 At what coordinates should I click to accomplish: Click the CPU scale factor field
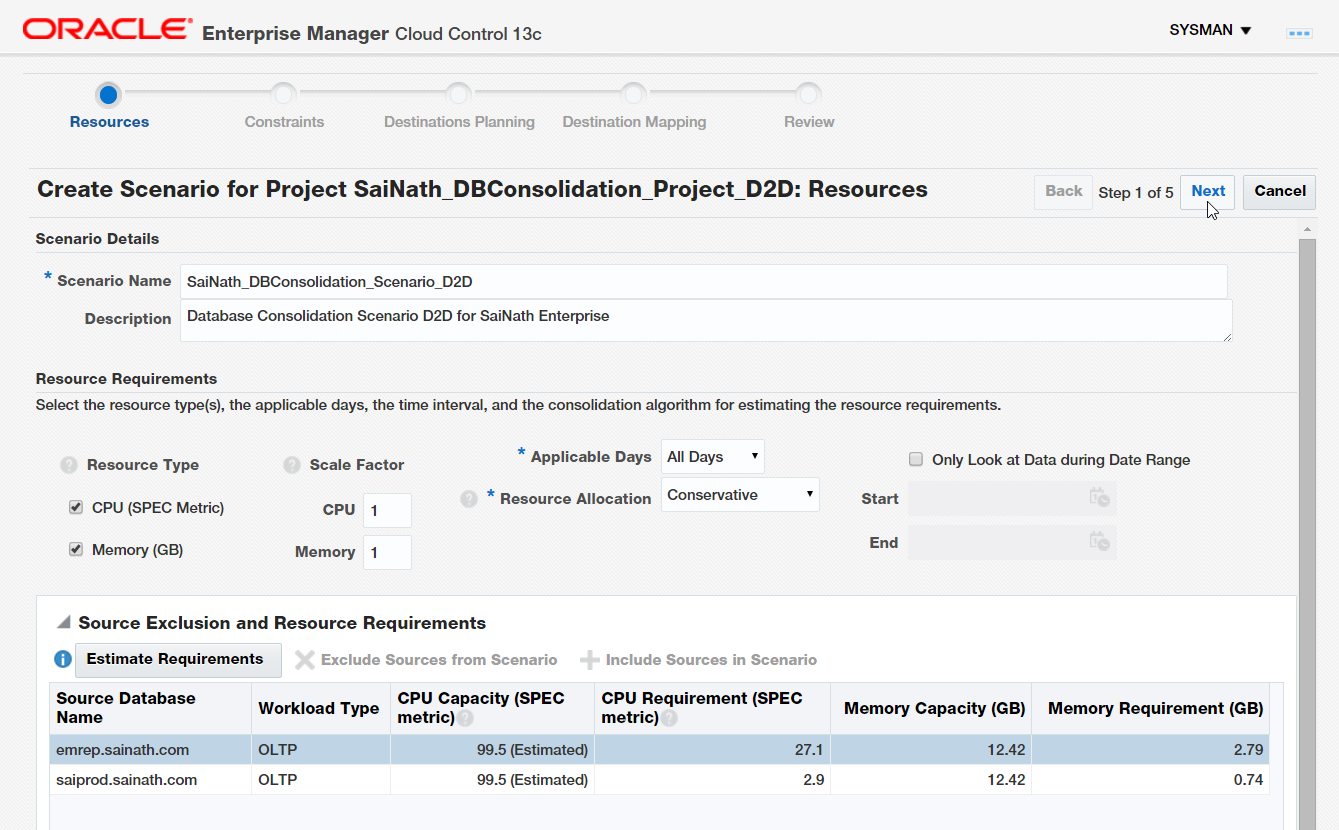pyautogui.click(x=387, y=510)
